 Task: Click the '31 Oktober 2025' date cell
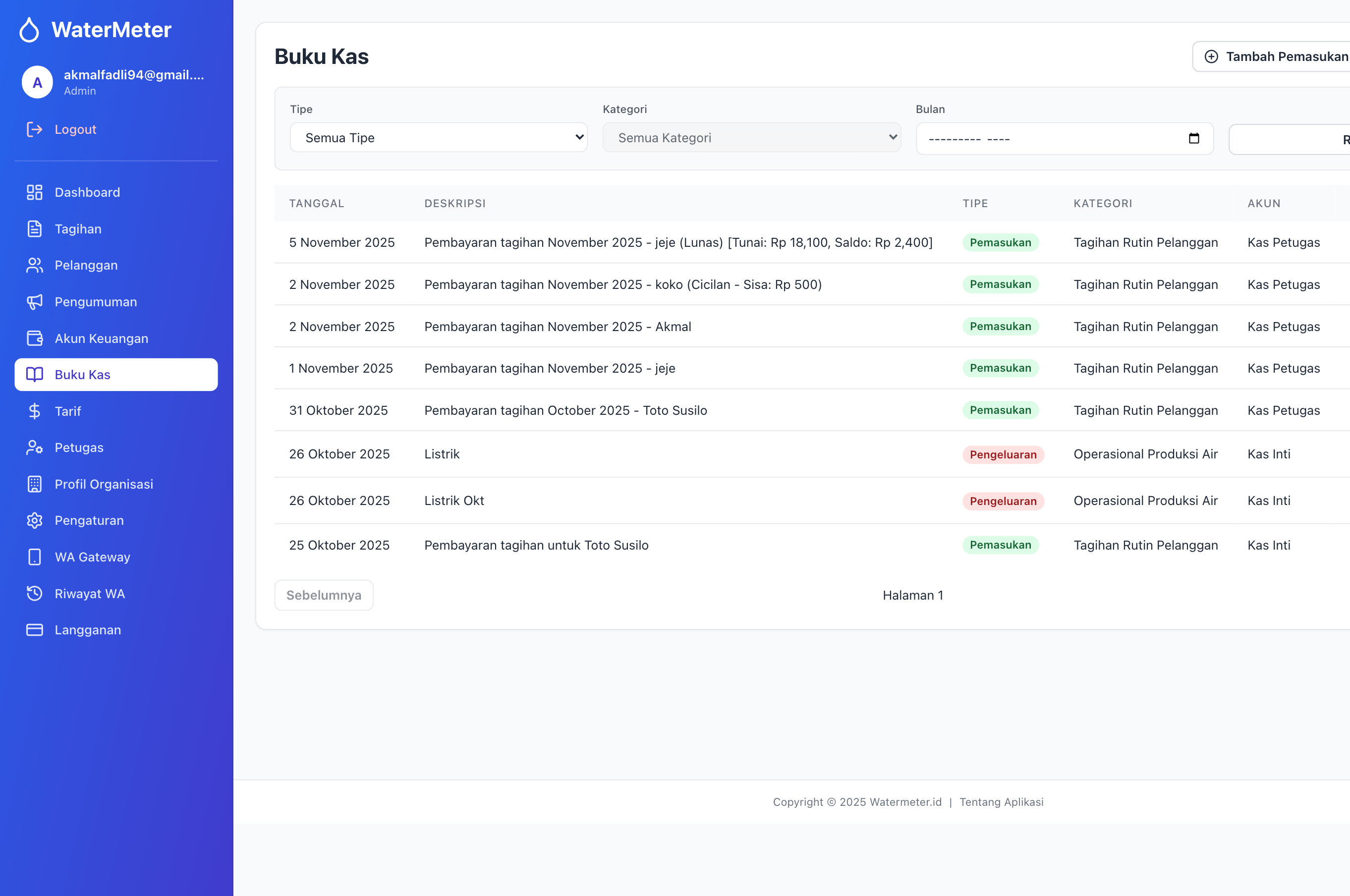338,410
